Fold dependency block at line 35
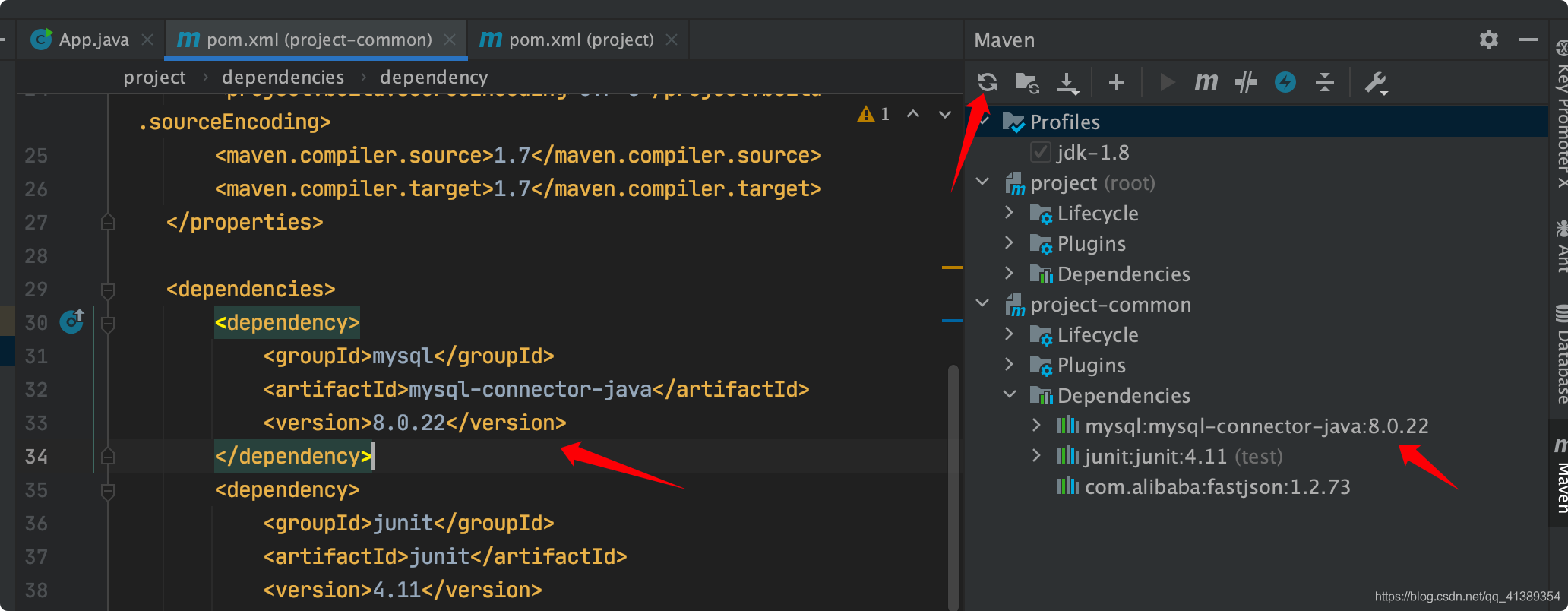The width and height of the screenshot is (1568, 611). coord(108,490)
